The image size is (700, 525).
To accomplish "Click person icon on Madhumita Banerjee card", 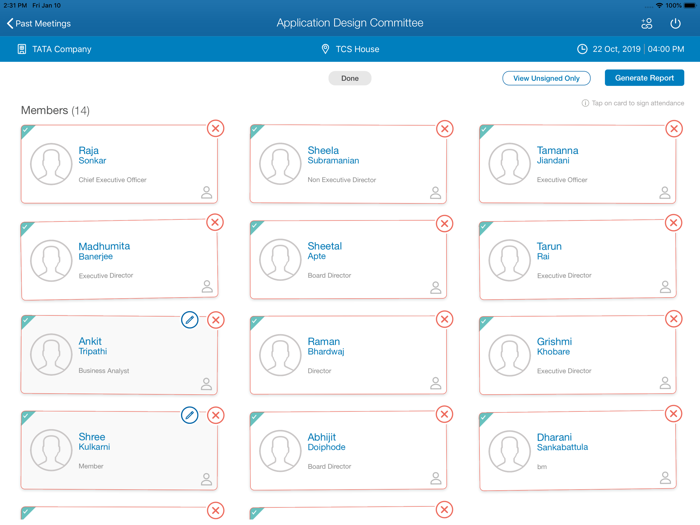I will (x=207, y=287).
